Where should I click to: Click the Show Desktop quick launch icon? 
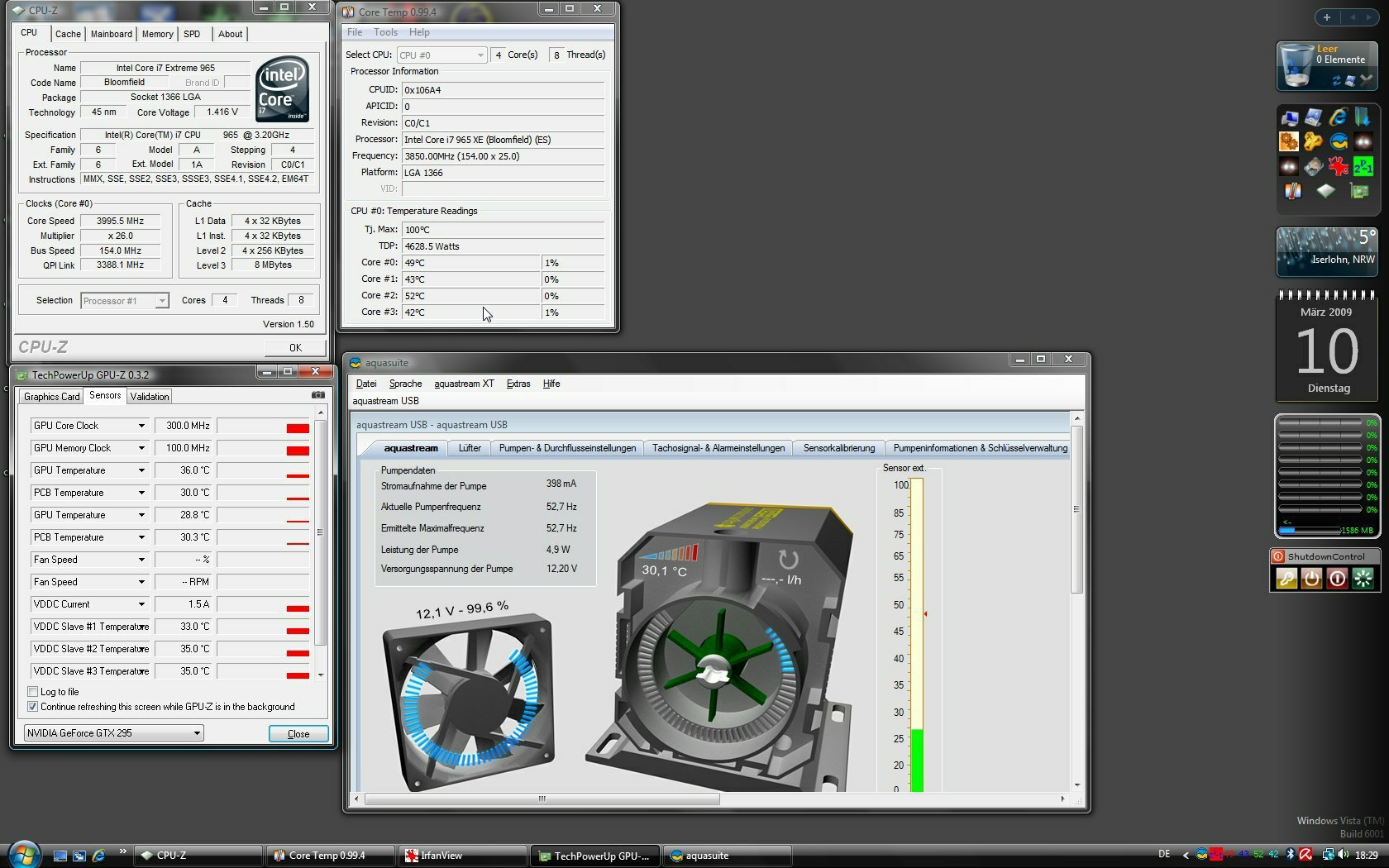(60, 856)
